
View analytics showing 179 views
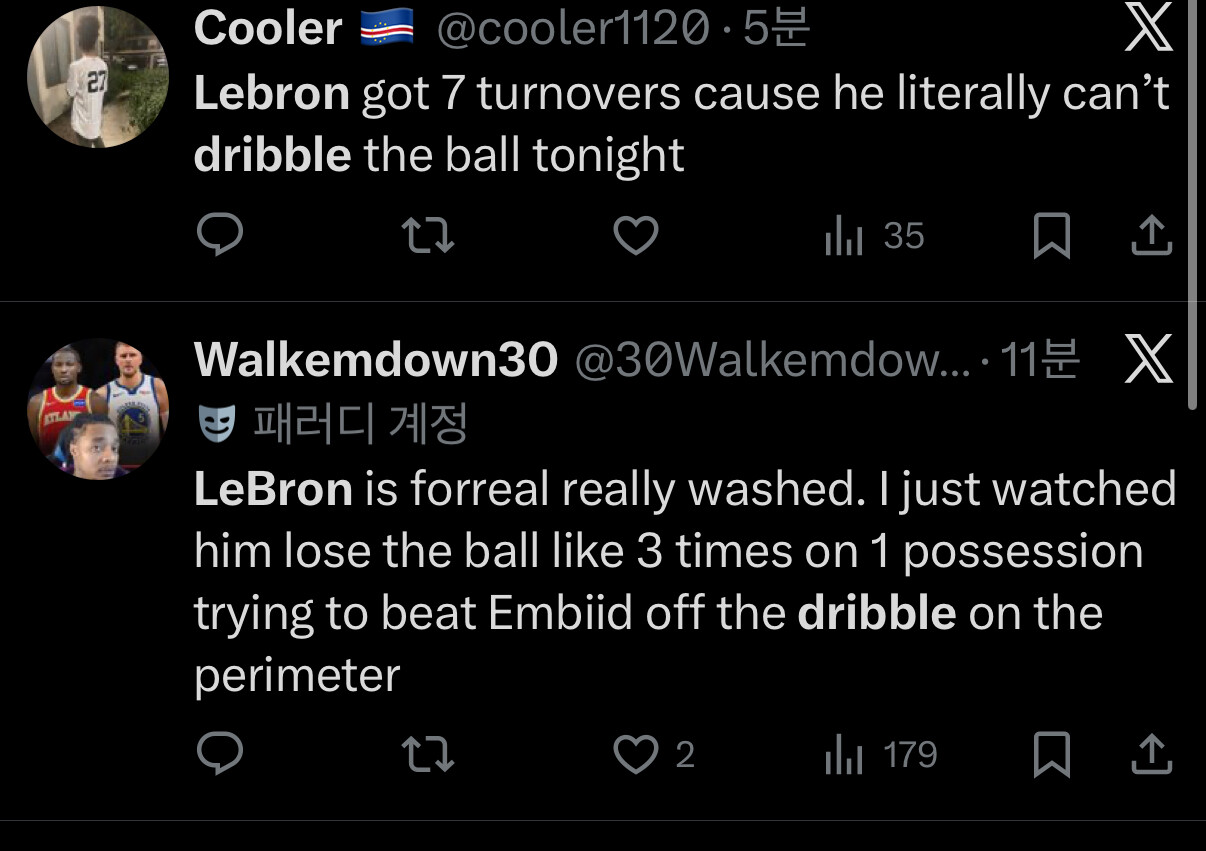click(x=880, y=755)
